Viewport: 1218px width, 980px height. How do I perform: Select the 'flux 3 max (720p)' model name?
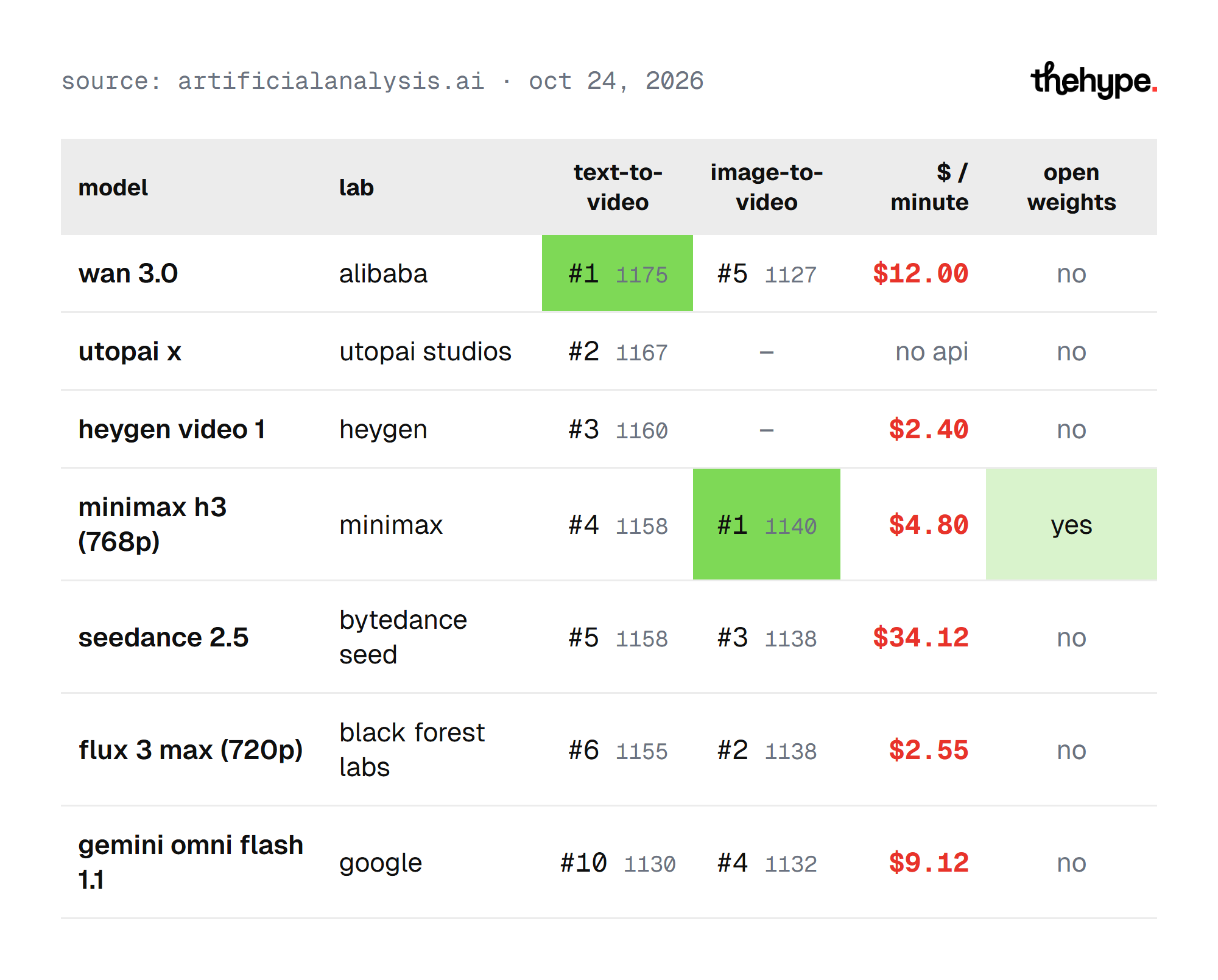[191, 750]
